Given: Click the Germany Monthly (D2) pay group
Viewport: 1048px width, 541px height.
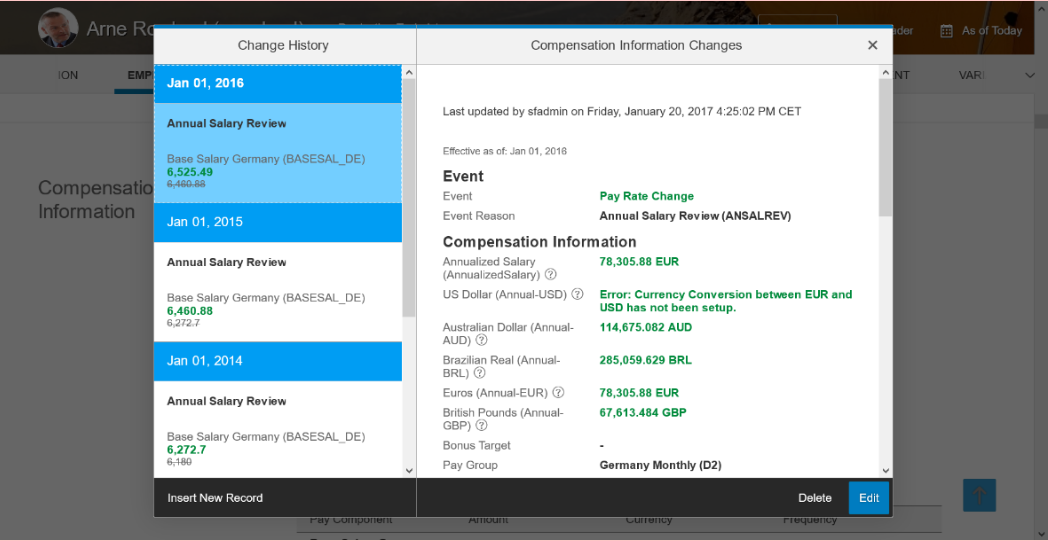Looking at the screenshot, I should pos(660,465).
